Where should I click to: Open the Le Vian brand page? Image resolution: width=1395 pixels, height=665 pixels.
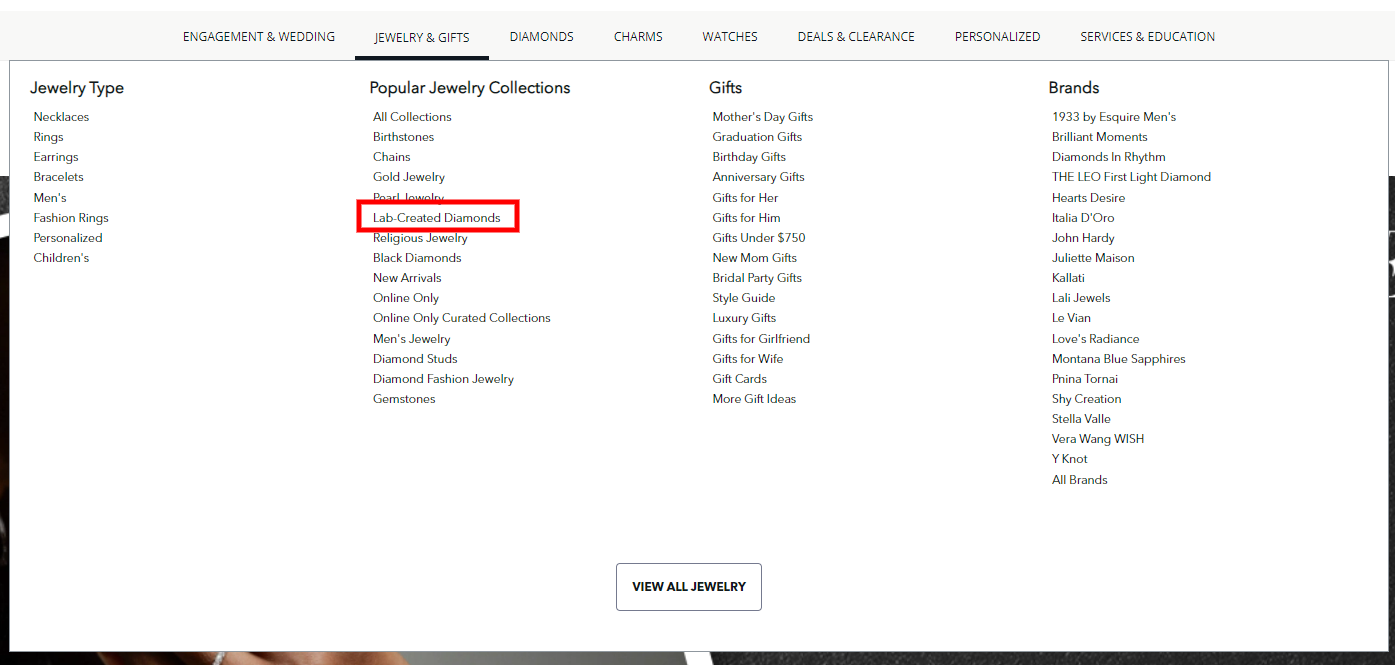coord(1071,318)
